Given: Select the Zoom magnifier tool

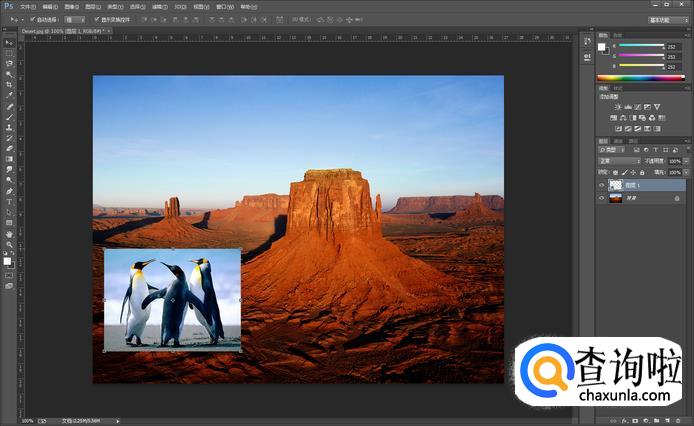Looking at the screenshot, I should click(9, 244).
